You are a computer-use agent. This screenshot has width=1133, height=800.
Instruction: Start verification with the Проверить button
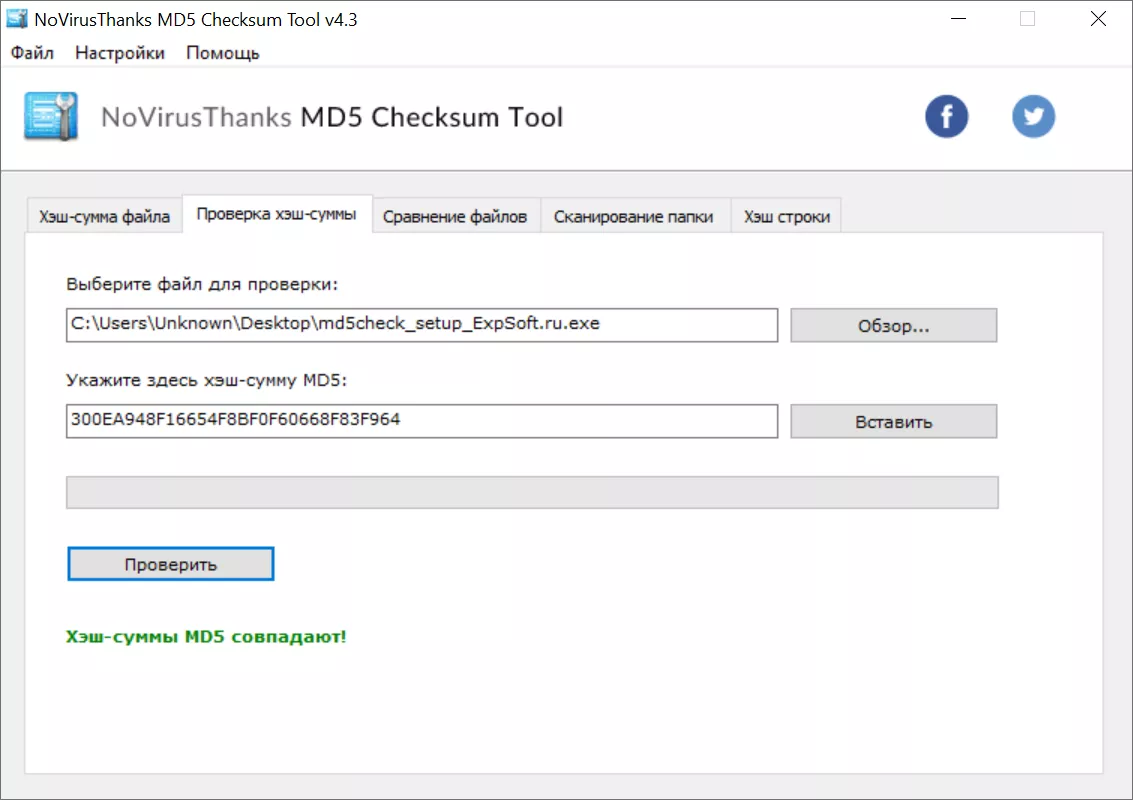tap(171, 564)
